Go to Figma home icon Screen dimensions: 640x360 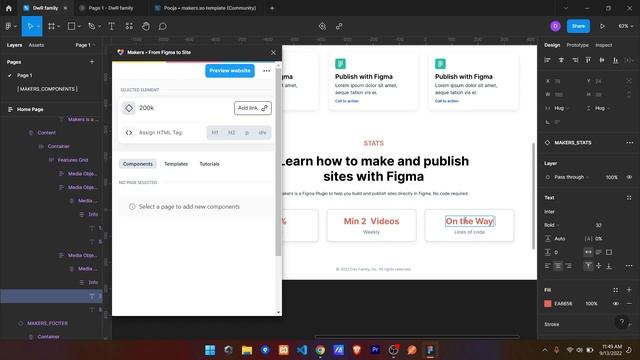[x=9, y=8]
